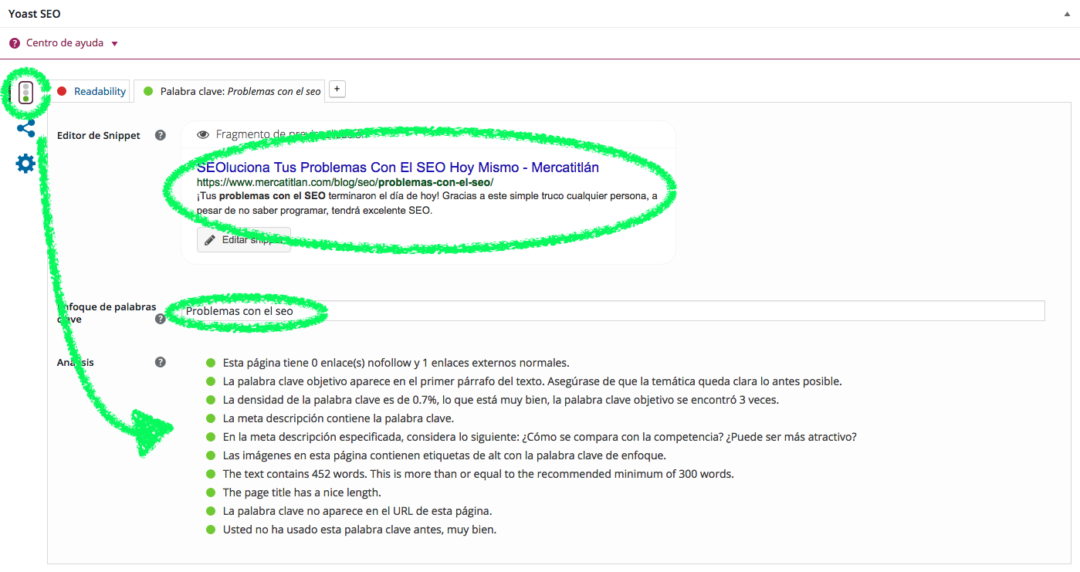Click the Yoast SEO panel title

point(34,14)
